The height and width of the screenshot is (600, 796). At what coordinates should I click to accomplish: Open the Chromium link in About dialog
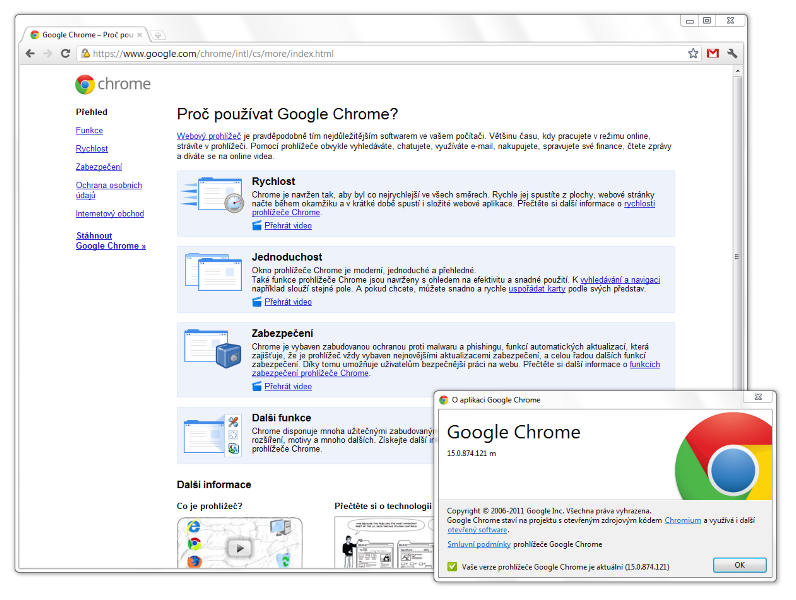coord(682,520)
